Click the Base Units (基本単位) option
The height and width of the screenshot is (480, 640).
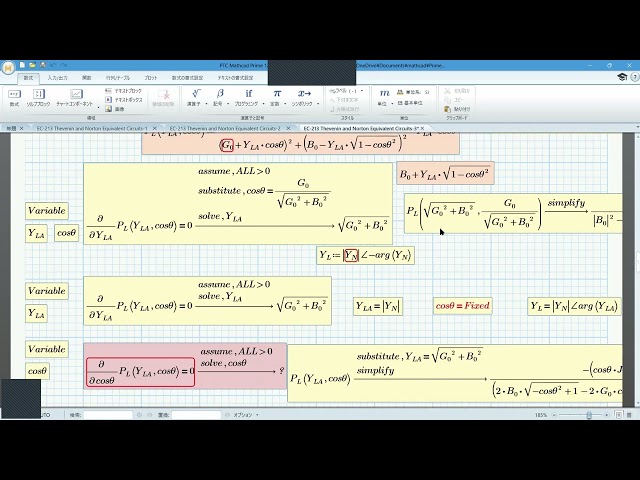click(410, 103)
